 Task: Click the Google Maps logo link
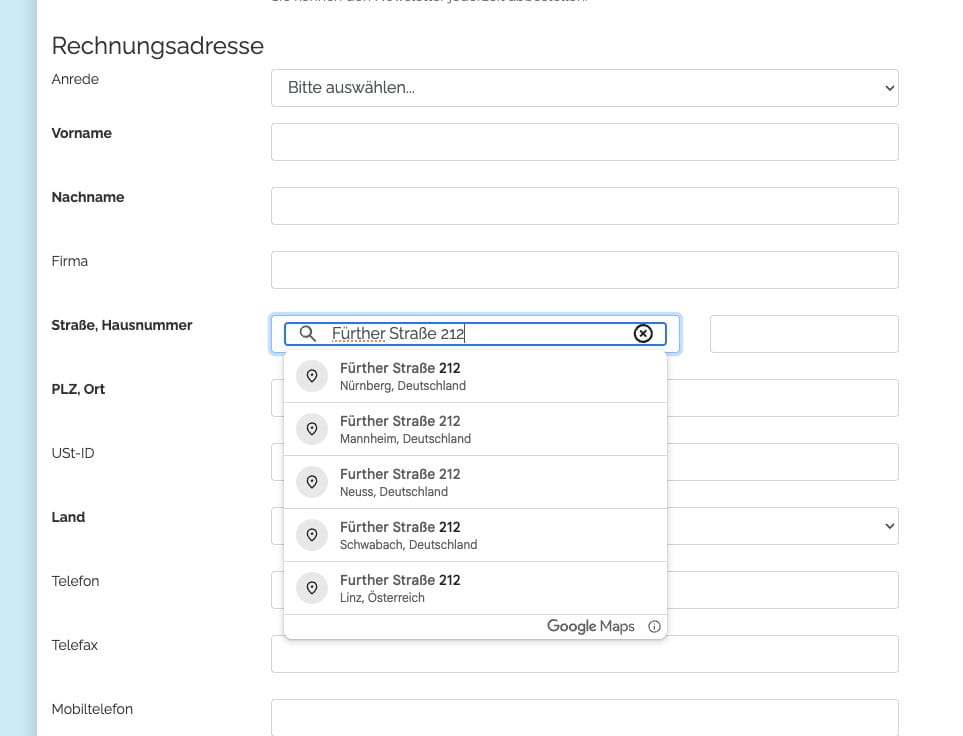click(590, 627)
